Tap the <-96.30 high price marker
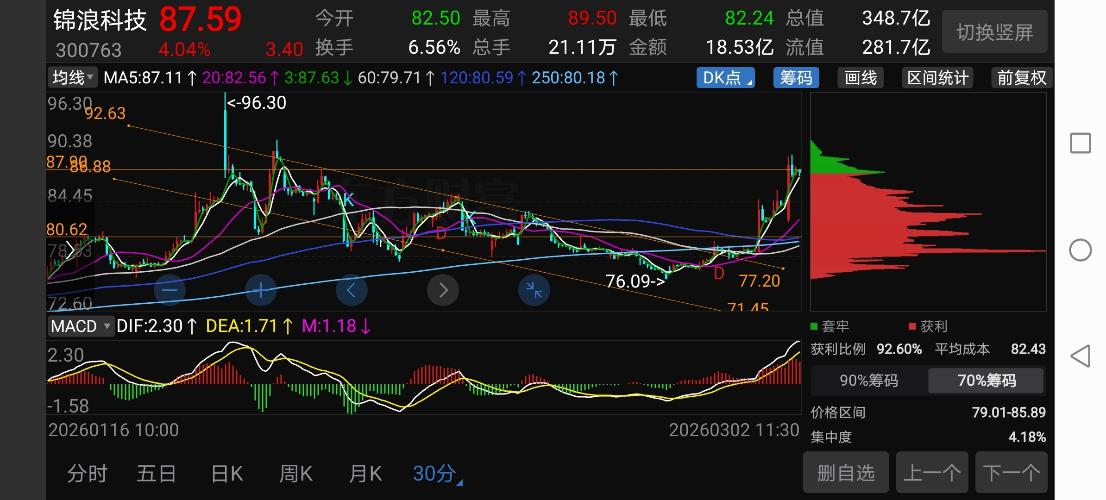 pos(257,103)
